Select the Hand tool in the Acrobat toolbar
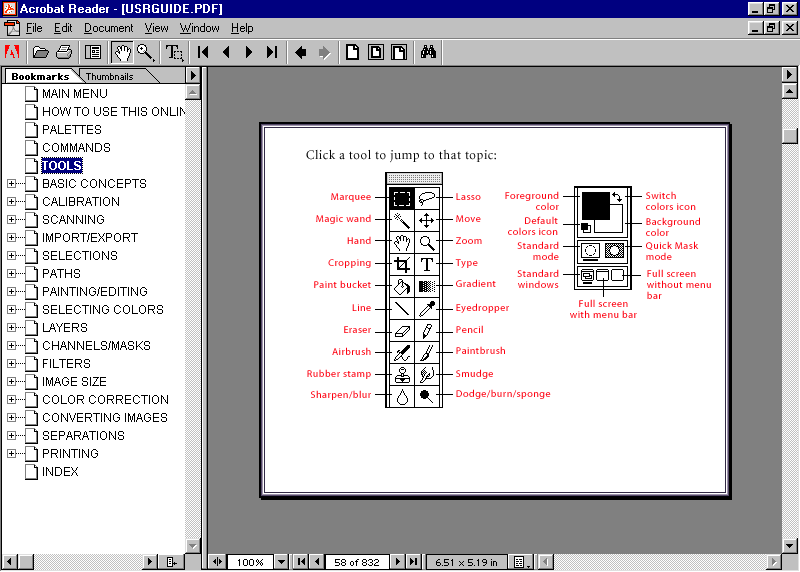This screenshot has height=572, width=800. tap(122, 52)
